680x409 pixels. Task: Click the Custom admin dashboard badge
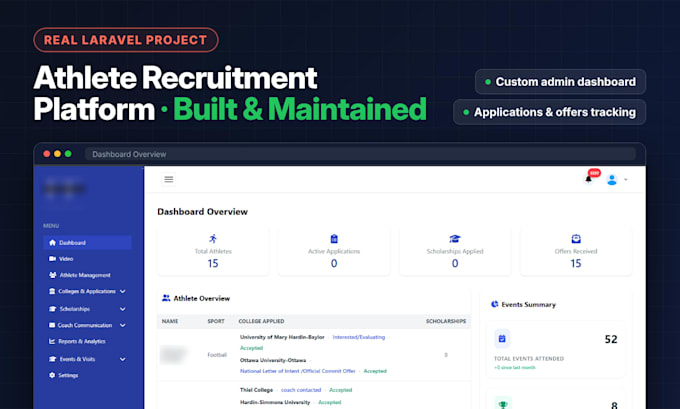coord(560,82)
